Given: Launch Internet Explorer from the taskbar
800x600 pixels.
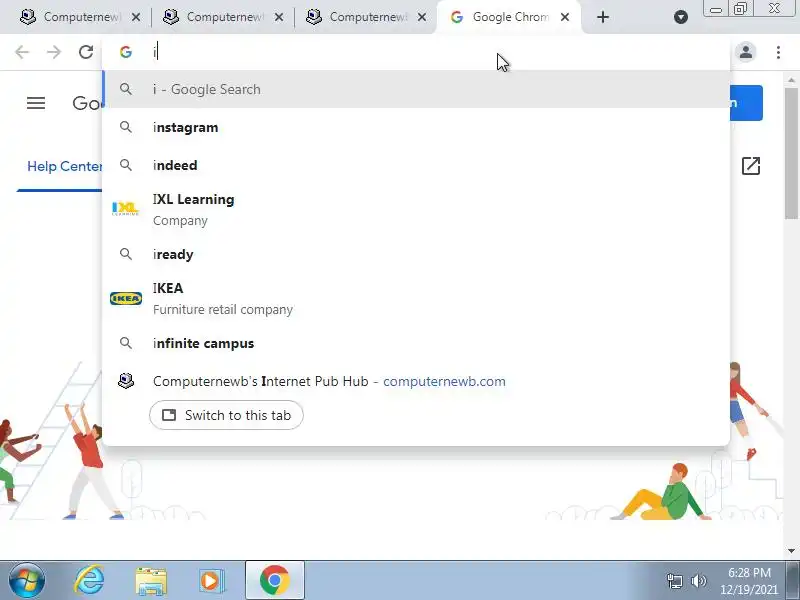Looking at the screenshot, I should pos(89,581).
